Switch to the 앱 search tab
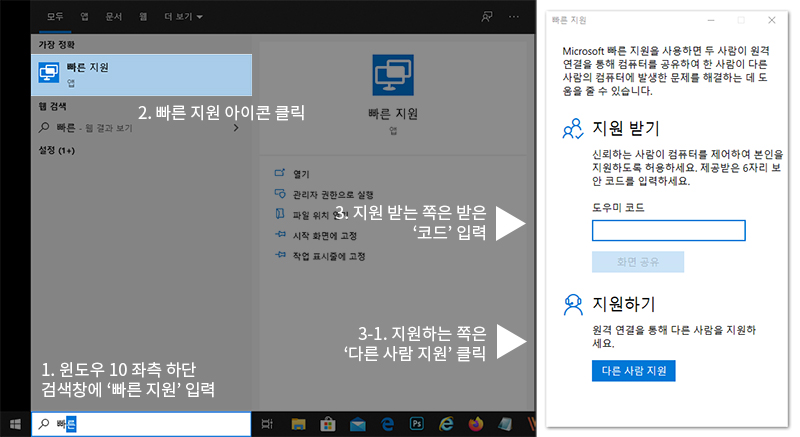Image resolution: width=800 pixels, height=437 pixels. pyautogui.click(x=85, y=17)
